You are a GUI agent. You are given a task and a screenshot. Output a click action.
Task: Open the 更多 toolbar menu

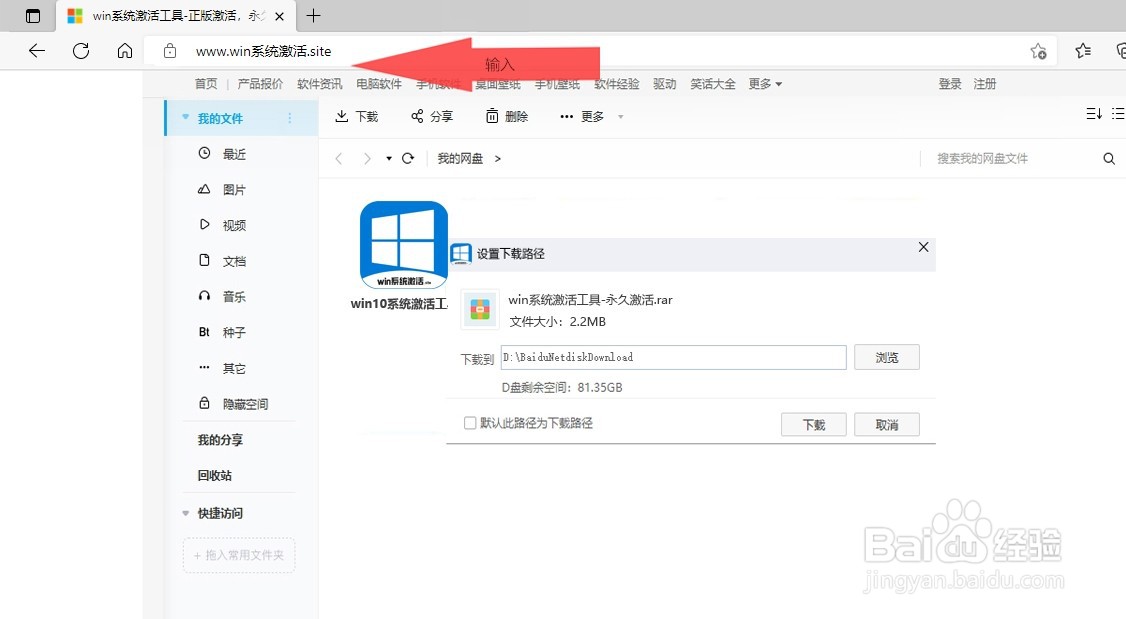(591, 116)
